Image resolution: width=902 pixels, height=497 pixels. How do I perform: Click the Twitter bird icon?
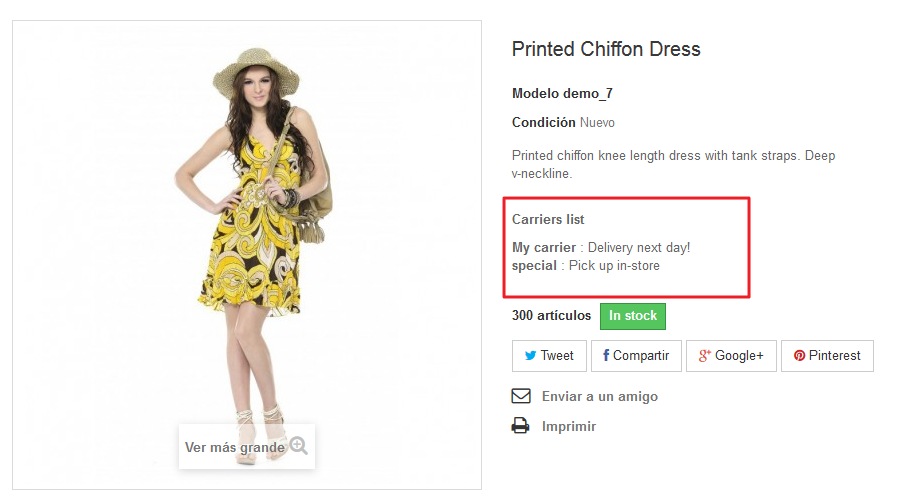coord(530,355)
